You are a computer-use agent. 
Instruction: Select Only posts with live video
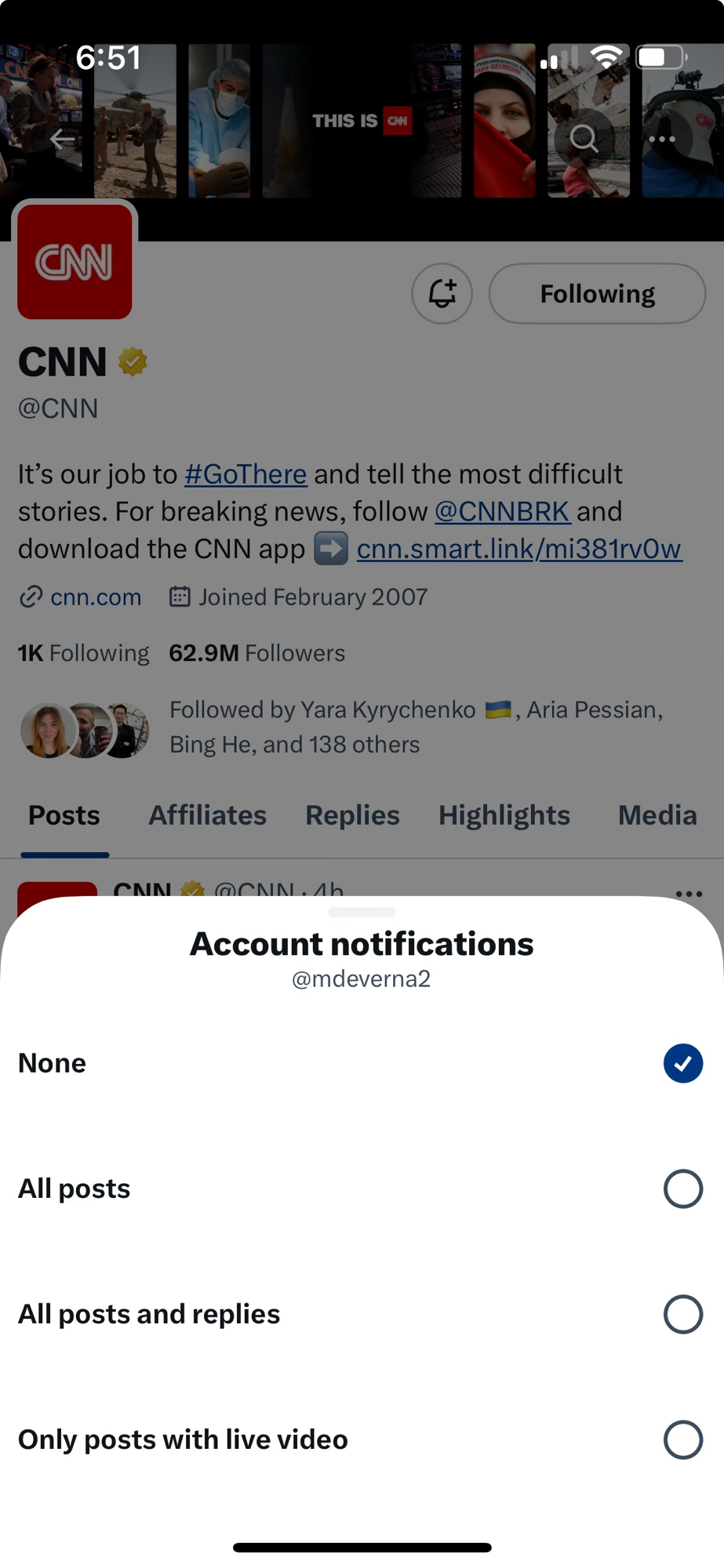pyautogui.click(x=682, y=1439)
